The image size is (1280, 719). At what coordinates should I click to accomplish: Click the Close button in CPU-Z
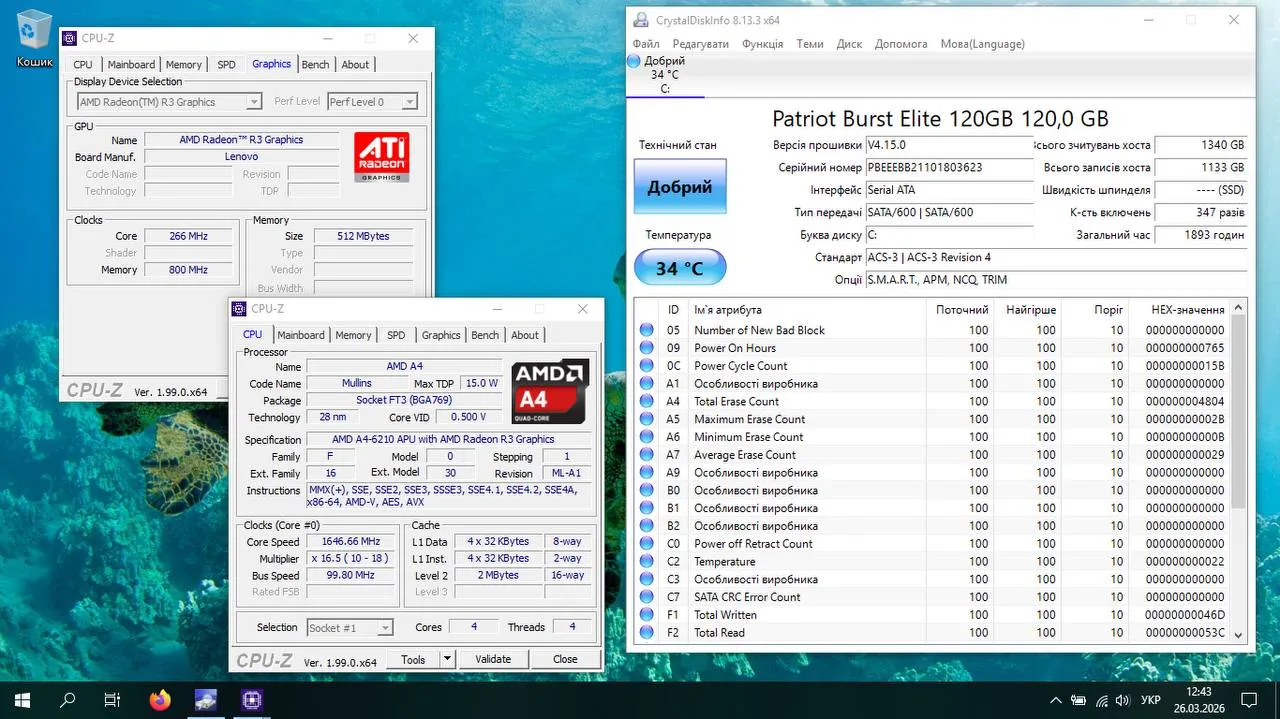point(565,659)
